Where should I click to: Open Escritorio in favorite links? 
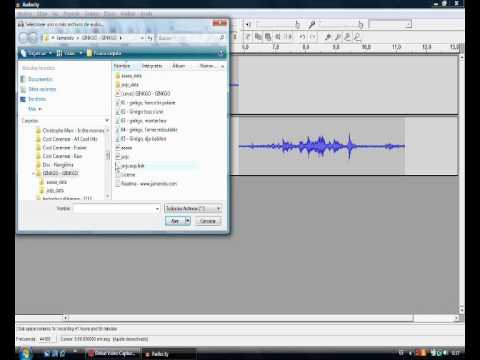pos(33,99)
